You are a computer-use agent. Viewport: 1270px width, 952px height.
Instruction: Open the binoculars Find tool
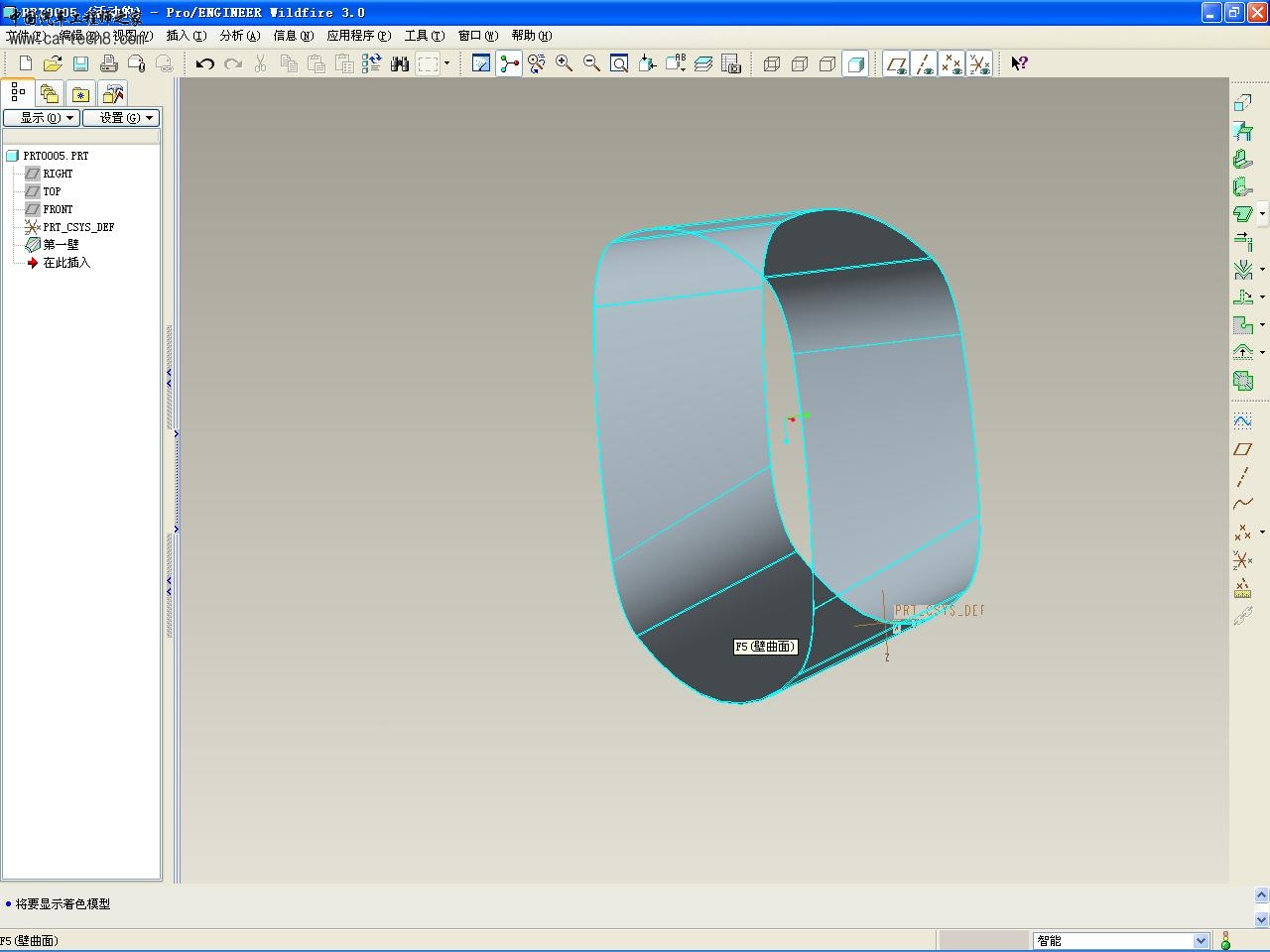coord(400,63)
